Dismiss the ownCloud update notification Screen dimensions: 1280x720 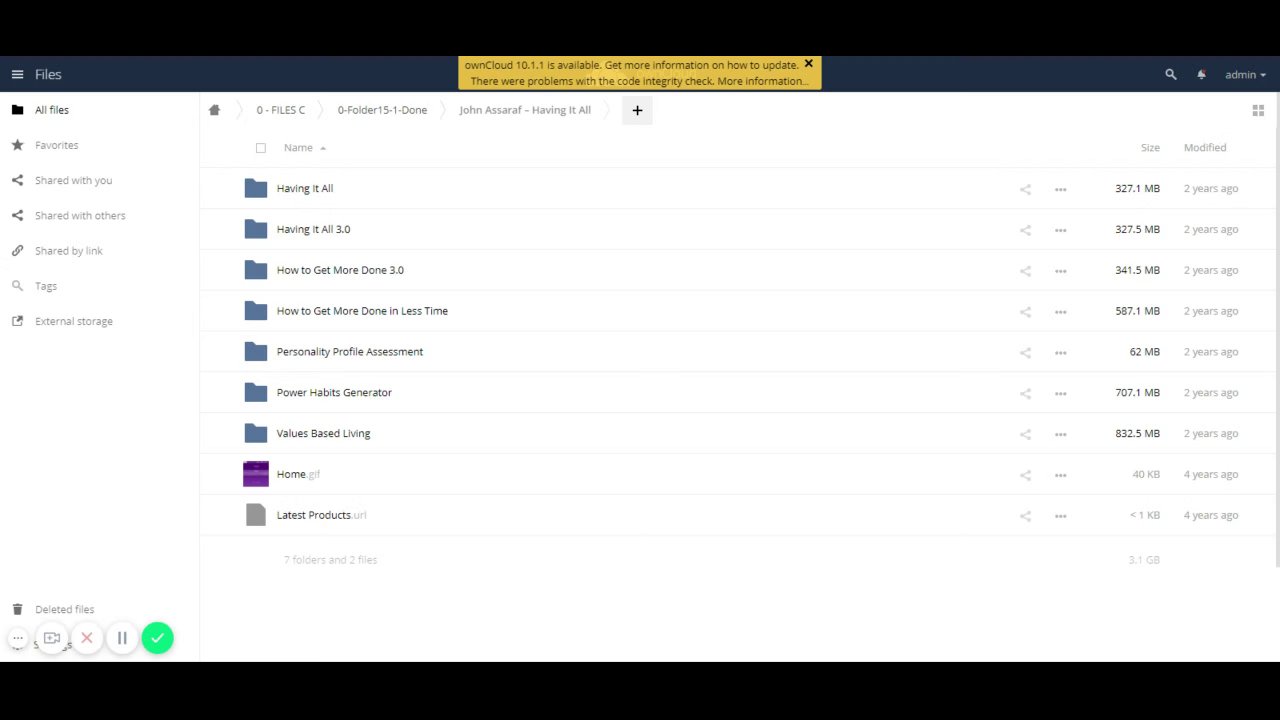pos(809,64)
